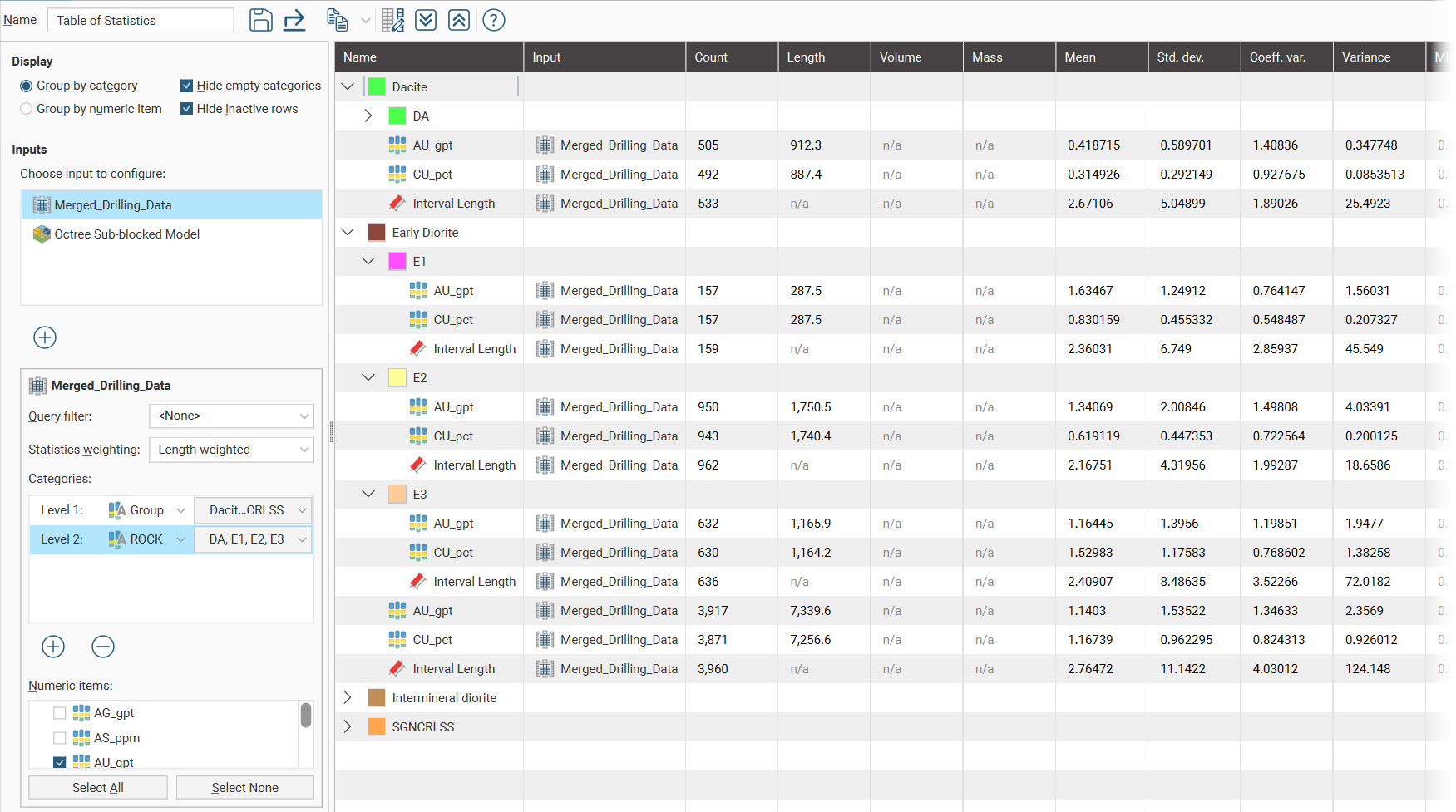Toggle the Hide empty categories checkbox
Viewport: 1456px width, 812px height.
point(187,86)
